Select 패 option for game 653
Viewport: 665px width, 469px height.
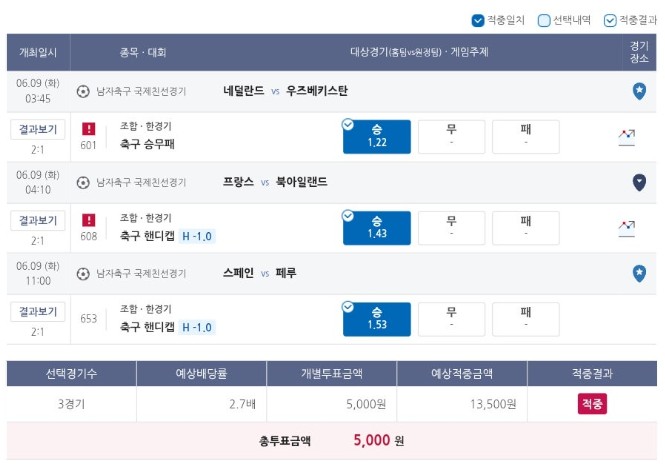point(525,319)
